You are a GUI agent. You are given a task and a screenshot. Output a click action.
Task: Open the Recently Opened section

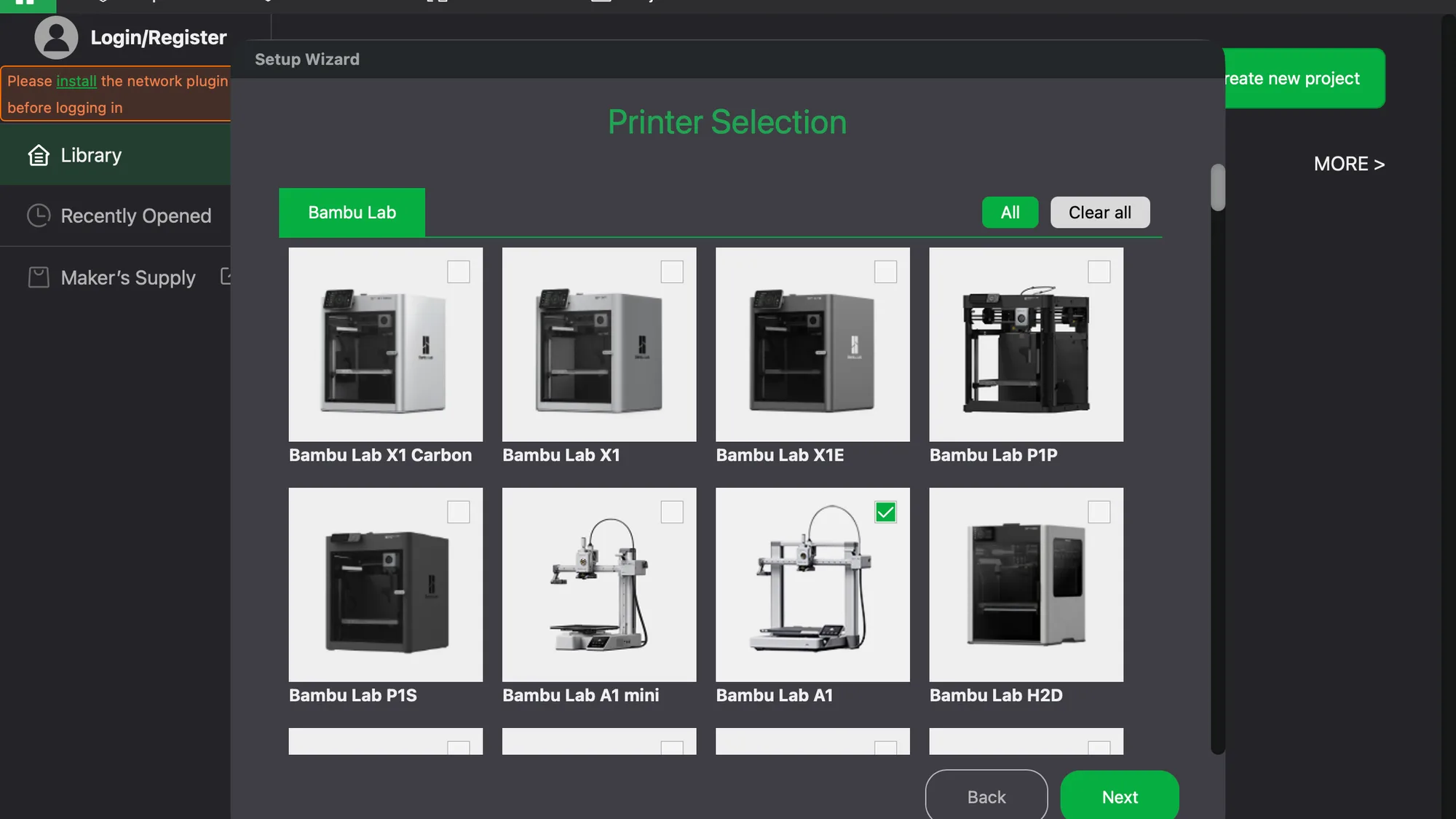115,215
